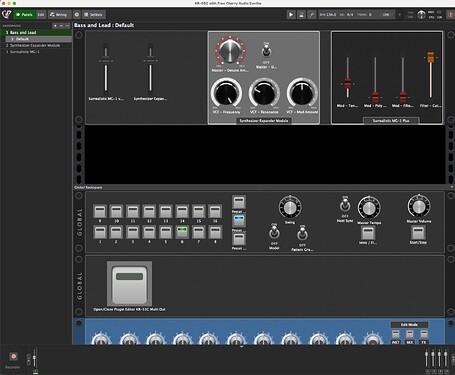Toggle the Edit mode button
Screen dimensions: 455x375
(x=41, y=15)
